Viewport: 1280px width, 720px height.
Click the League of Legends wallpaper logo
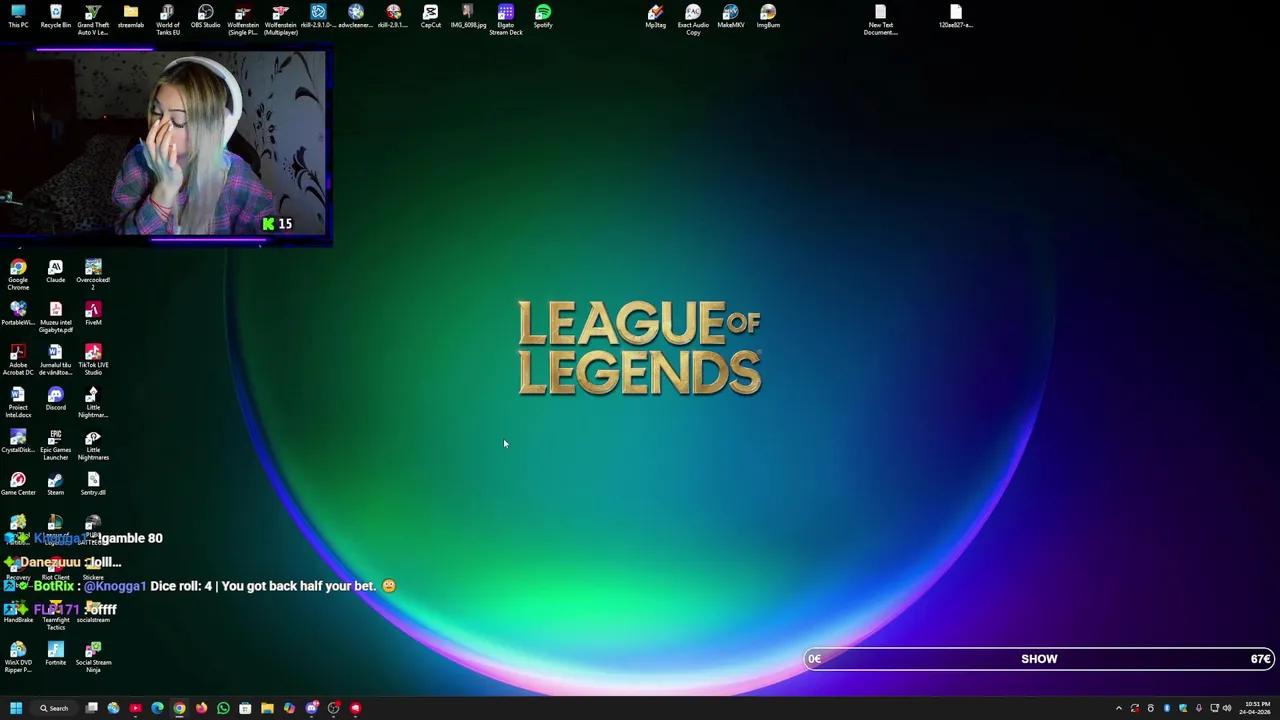[x=640, y=348]
